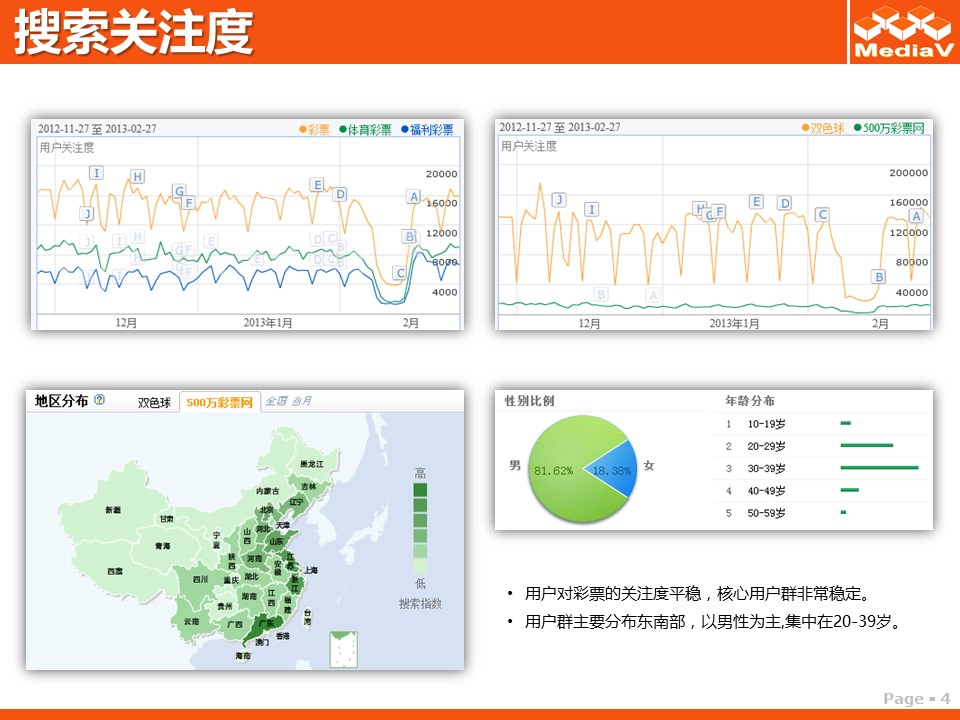This screenshot has height=720, width=960.
Task: Click marker C at left chart's dip
Action: click(400, 273)
